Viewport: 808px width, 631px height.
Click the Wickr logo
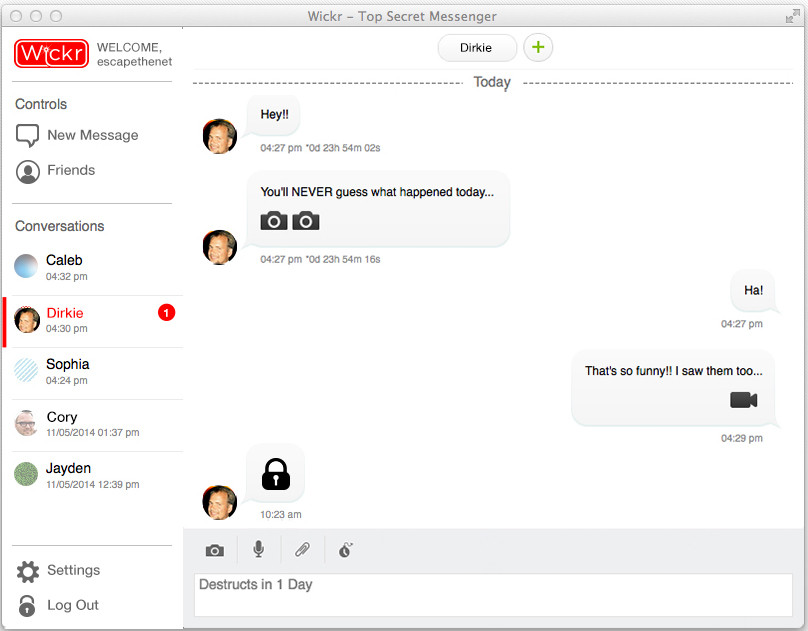pyautogui.click(x=52, y=54)
